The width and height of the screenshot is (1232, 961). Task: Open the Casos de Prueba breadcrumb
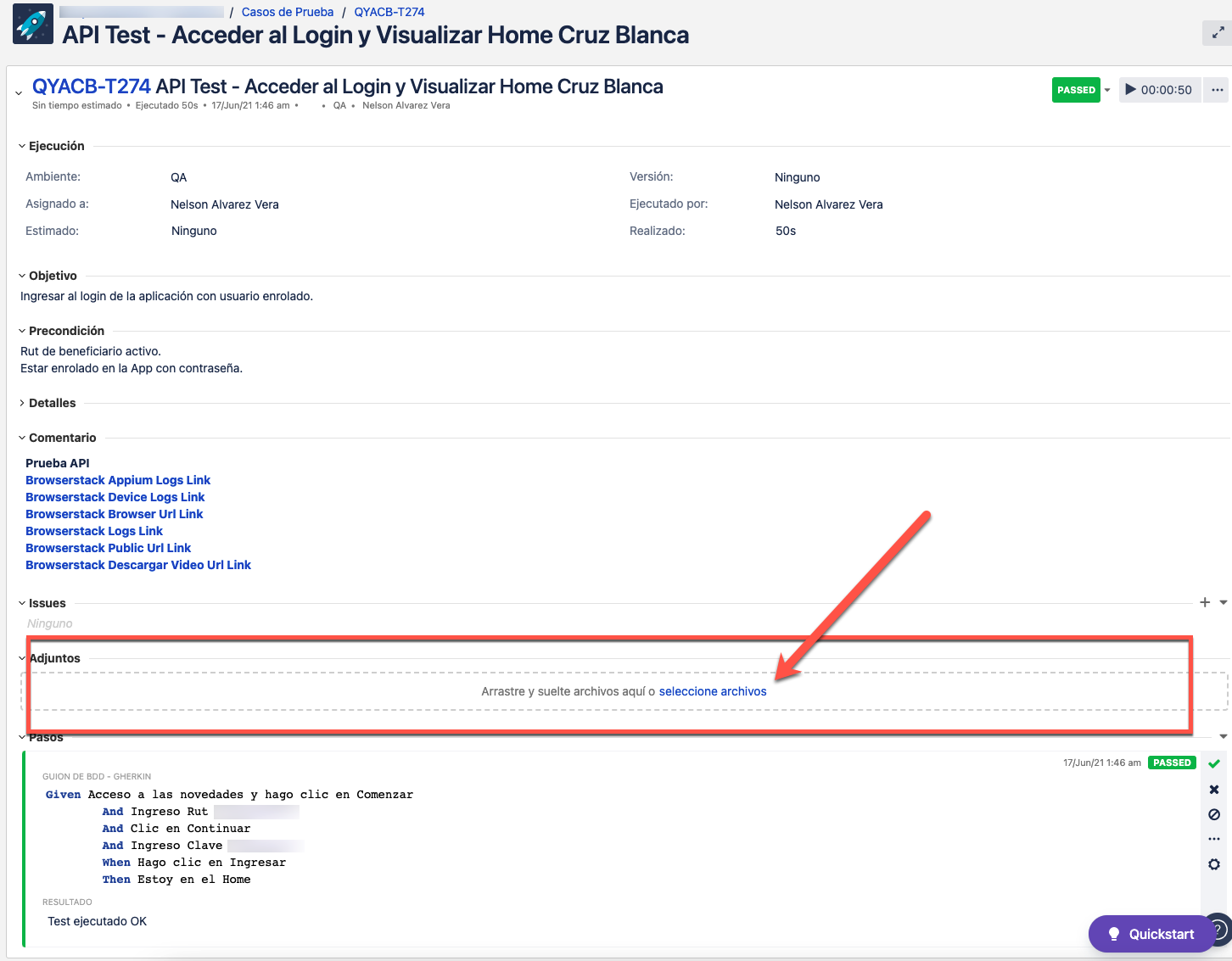(x=287, y=11)
